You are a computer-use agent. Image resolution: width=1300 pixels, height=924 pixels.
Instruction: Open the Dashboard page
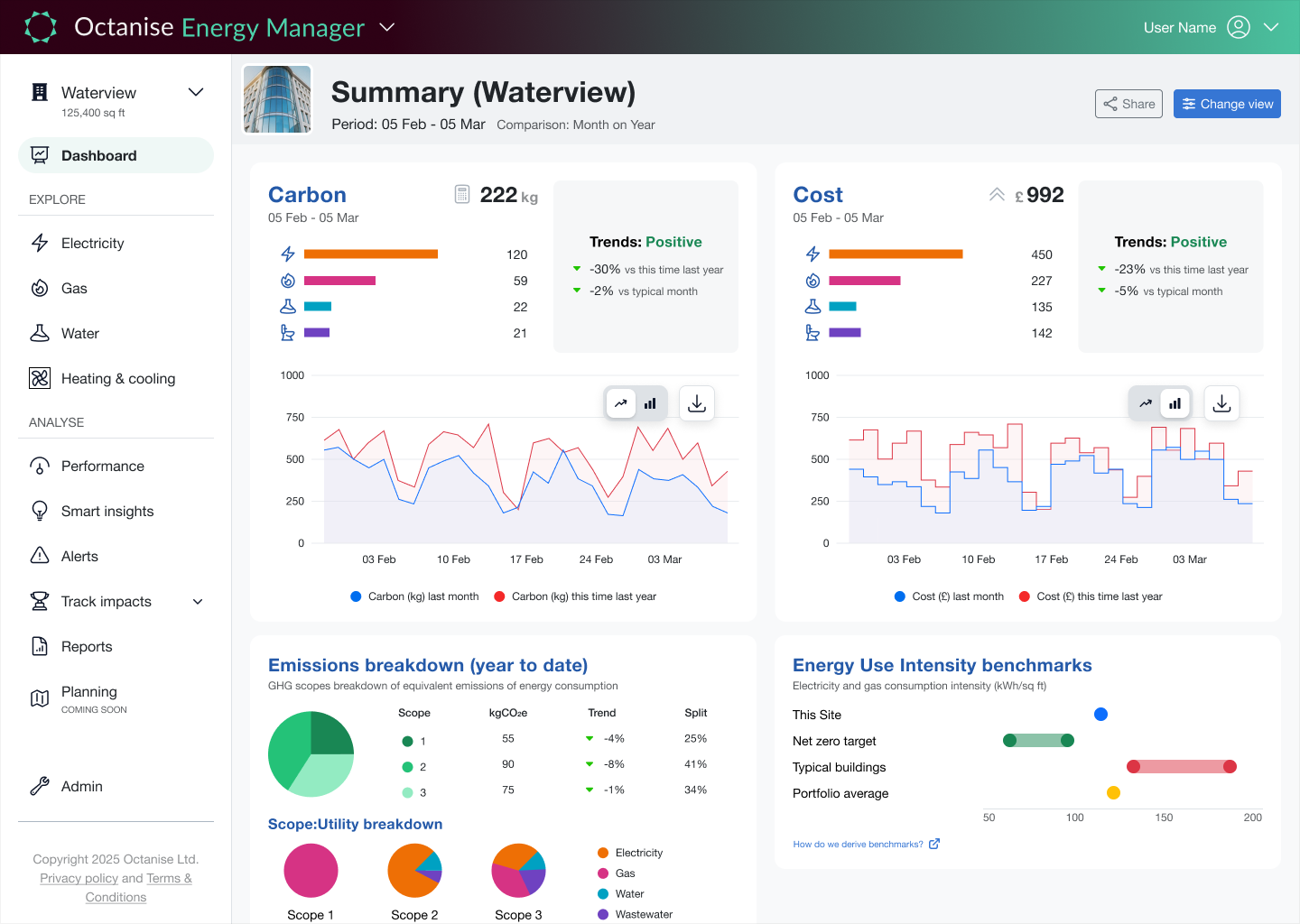tap(116, 155)
